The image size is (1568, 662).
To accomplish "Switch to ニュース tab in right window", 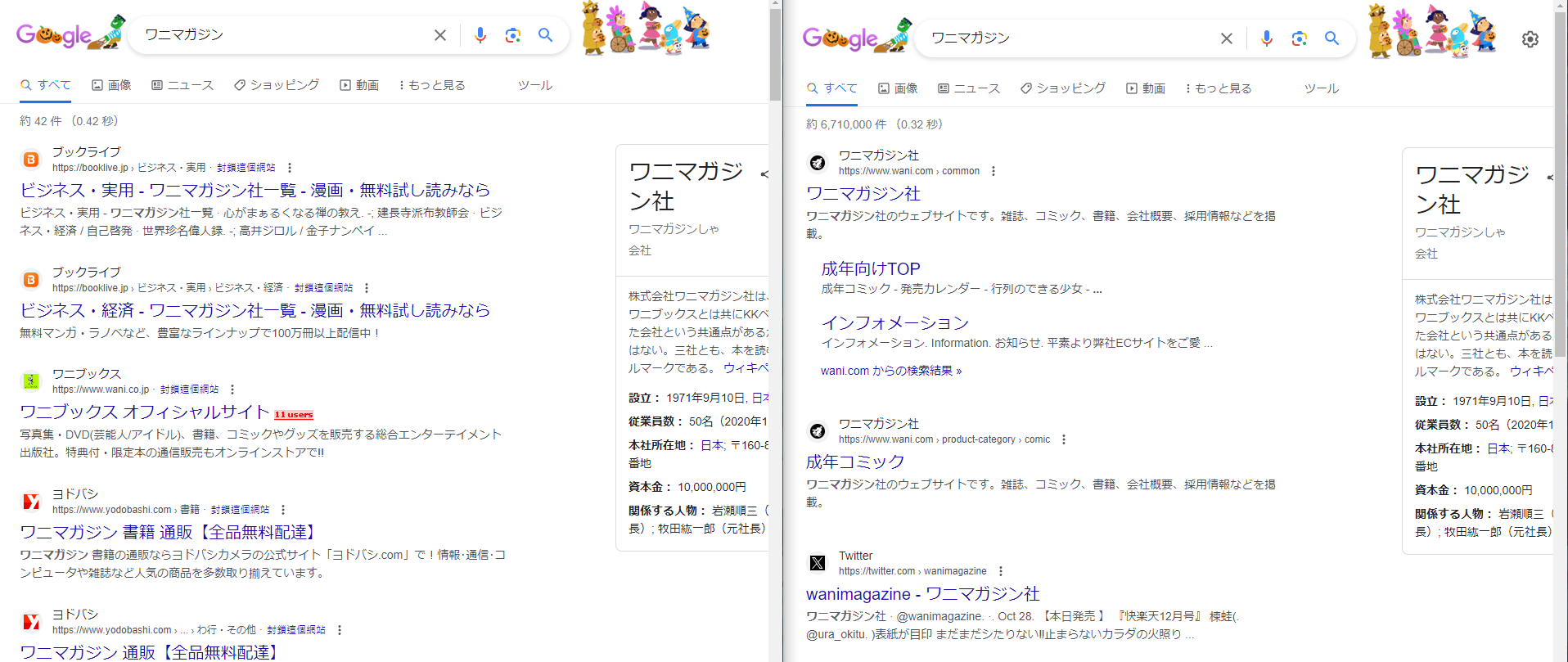I will click(x=969, y=88).
